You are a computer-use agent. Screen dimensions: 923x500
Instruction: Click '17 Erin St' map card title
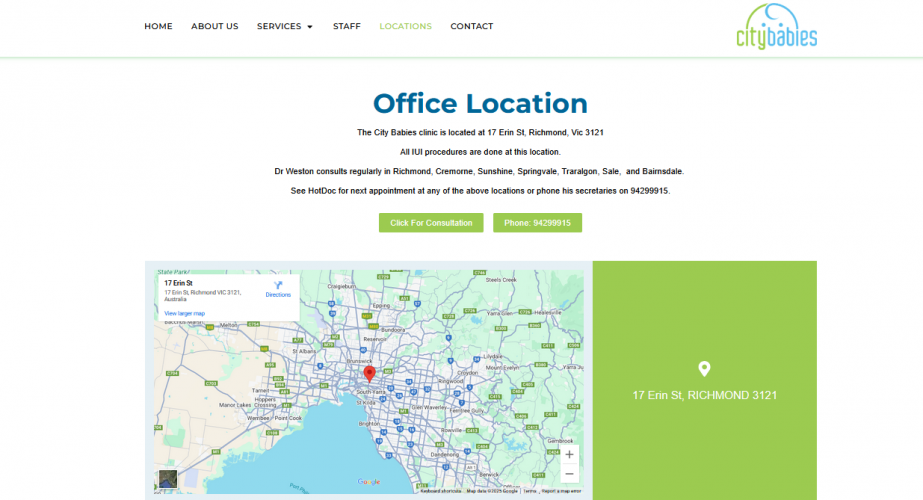178,283
